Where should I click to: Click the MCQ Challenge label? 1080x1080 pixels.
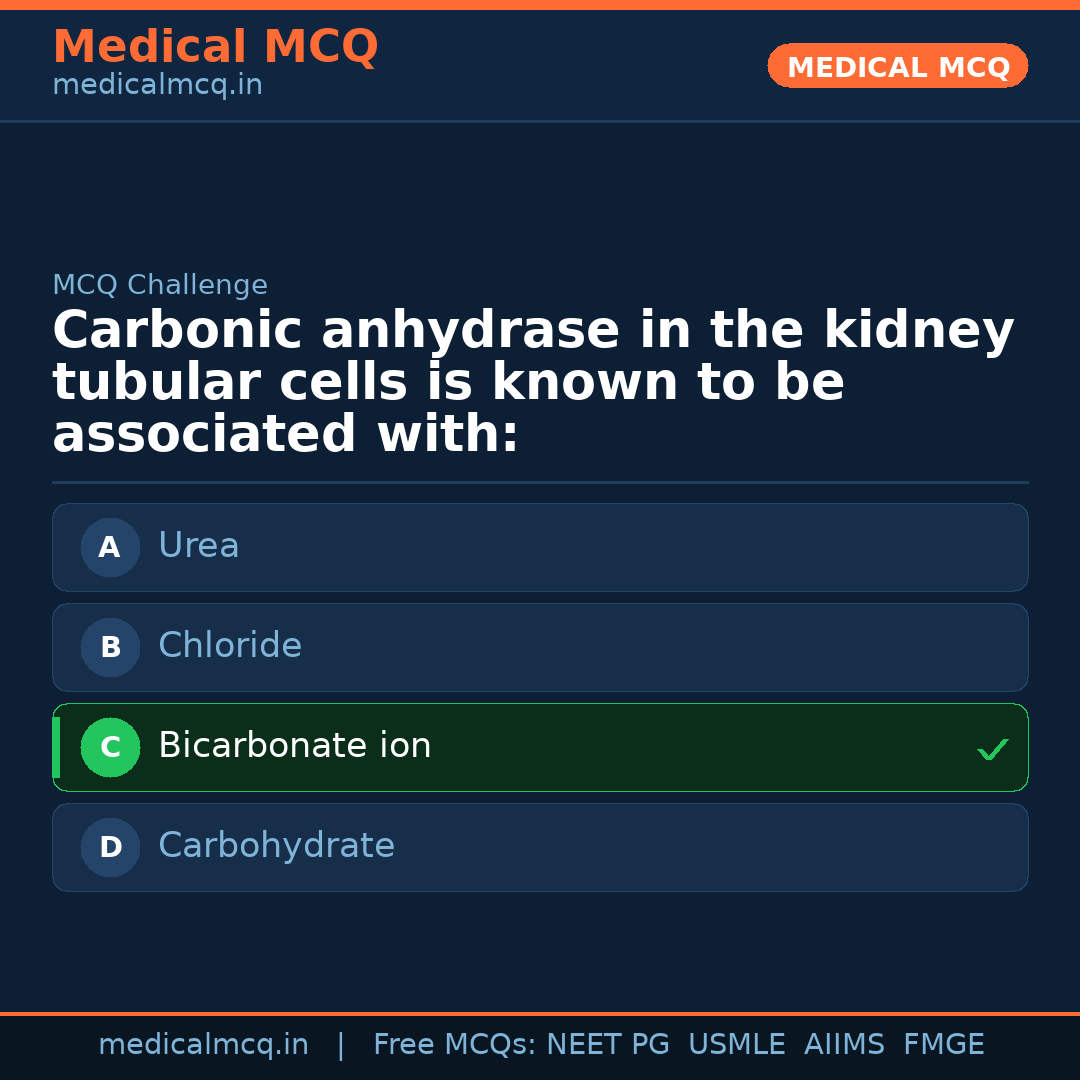[x=160, y=285]
